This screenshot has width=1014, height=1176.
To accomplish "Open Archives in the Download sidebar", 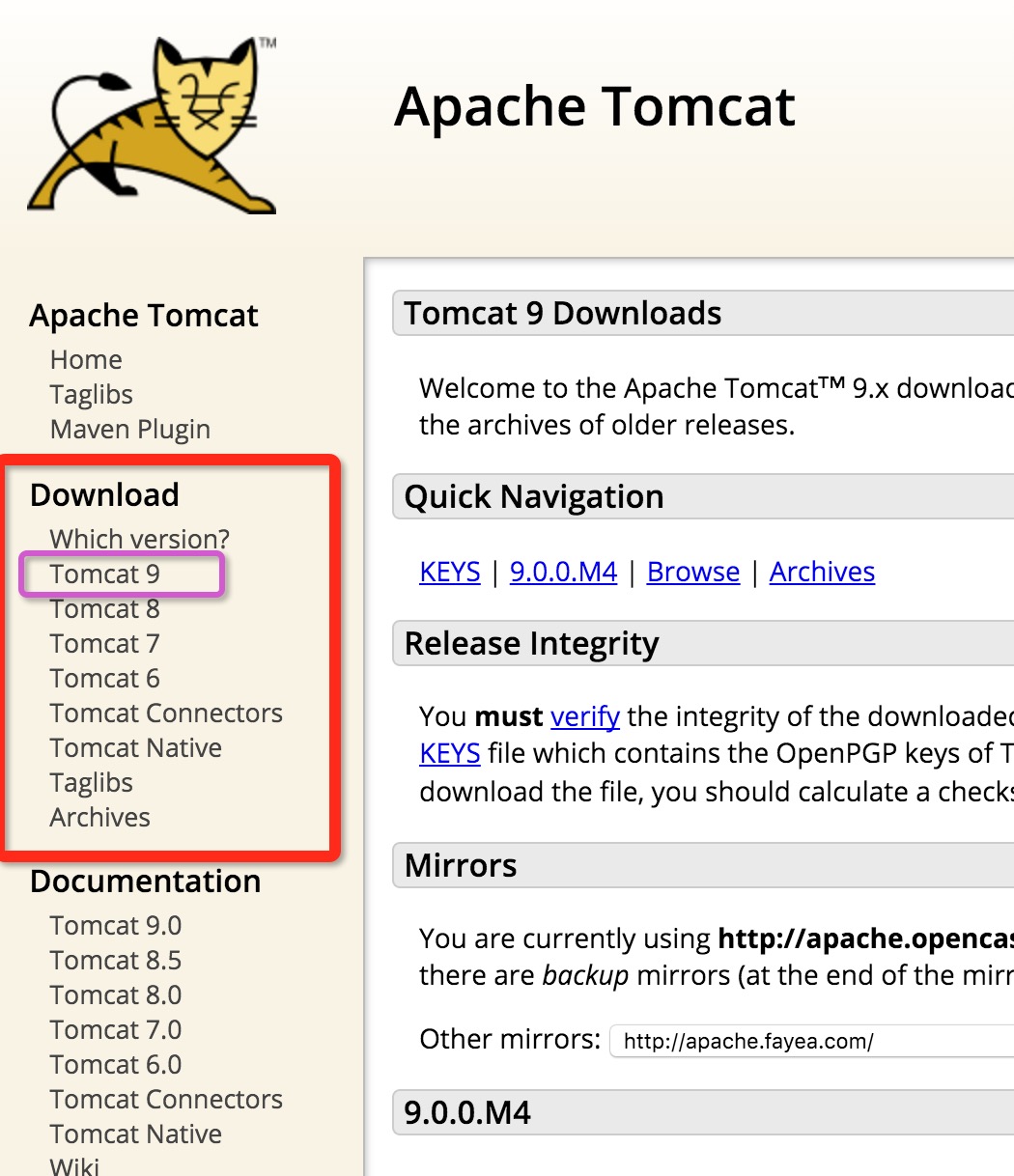I will [99, 818].
